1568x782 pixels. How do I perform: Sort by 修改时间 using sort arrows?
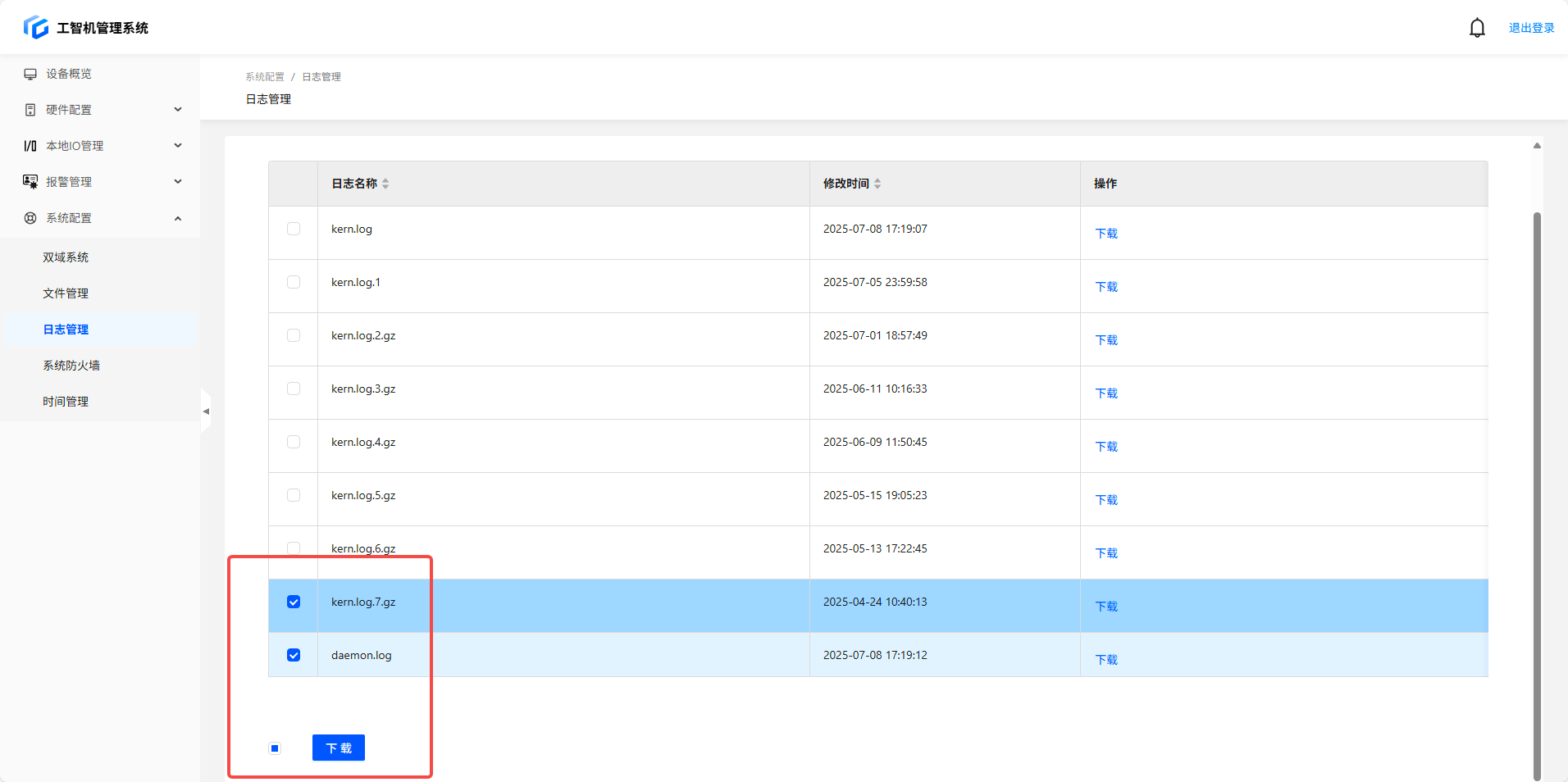(877, 184)
